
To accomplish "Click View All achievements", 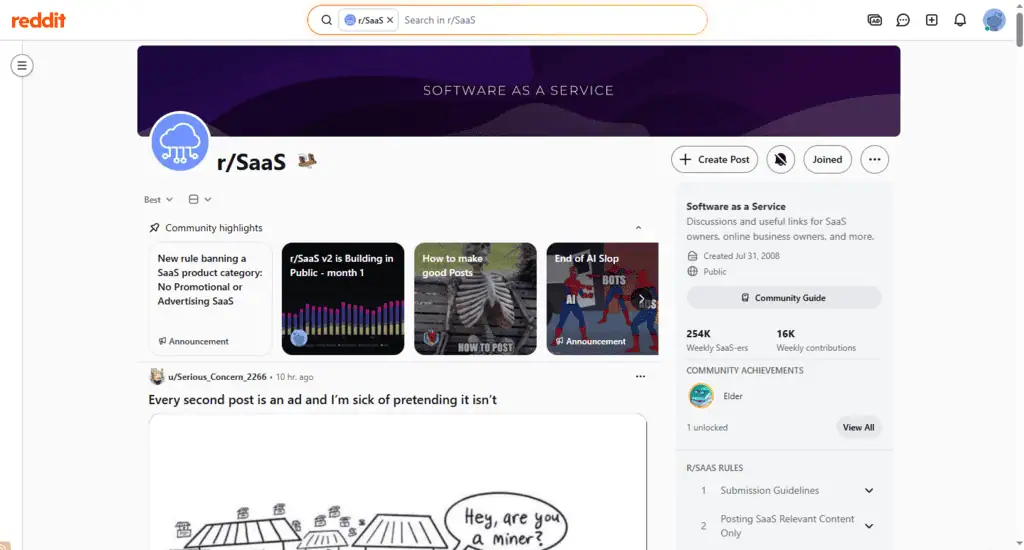I will tap(858, 427).
